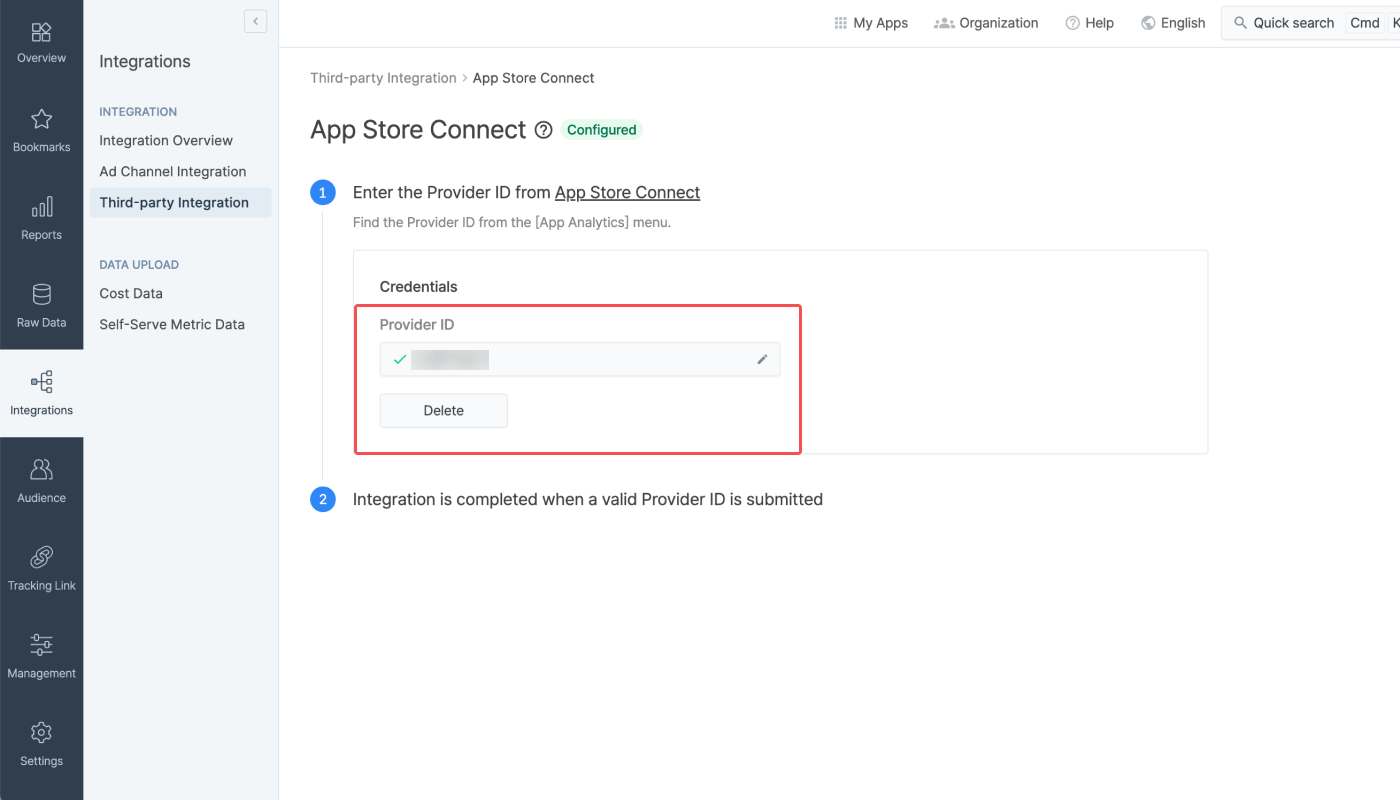Collapse the Integrations side panel
This screenshot has width=1400, height=800.
(255, 21)
